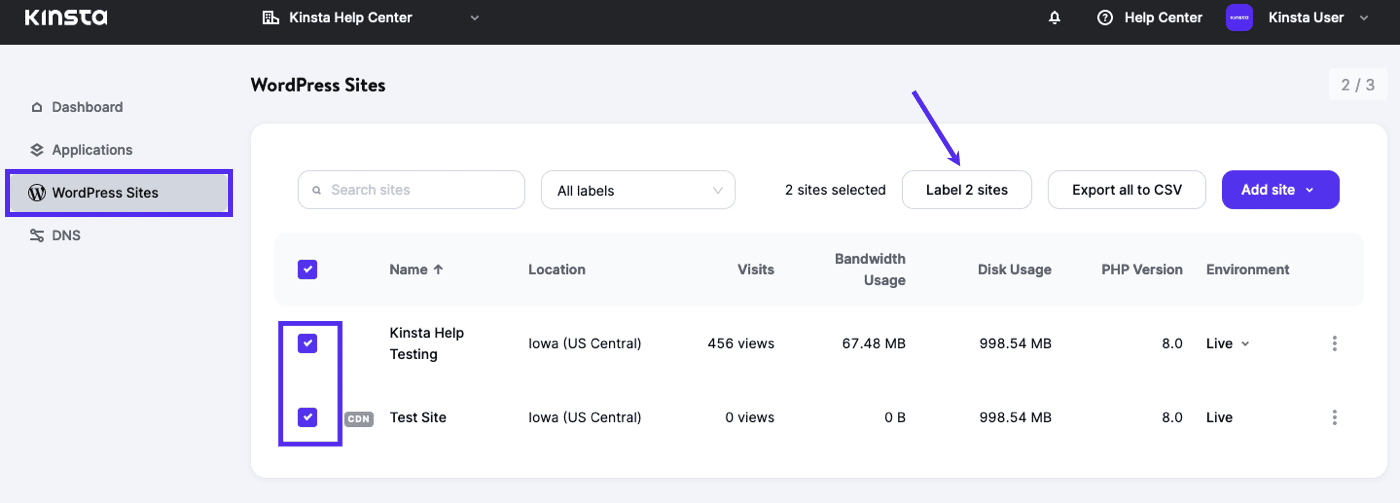The image size is (1400, 503).
Task: Click Label 2 sites button
Action: [x=966, y=190]
